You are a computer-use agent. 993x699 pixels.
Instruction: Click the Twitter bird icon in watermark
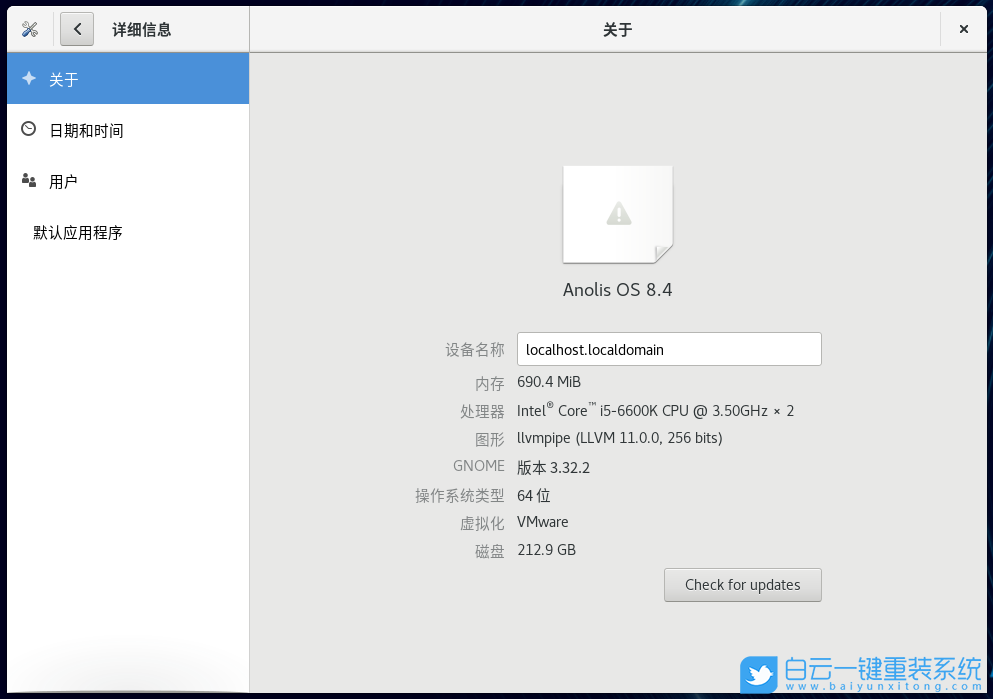(x=760, y=675)
